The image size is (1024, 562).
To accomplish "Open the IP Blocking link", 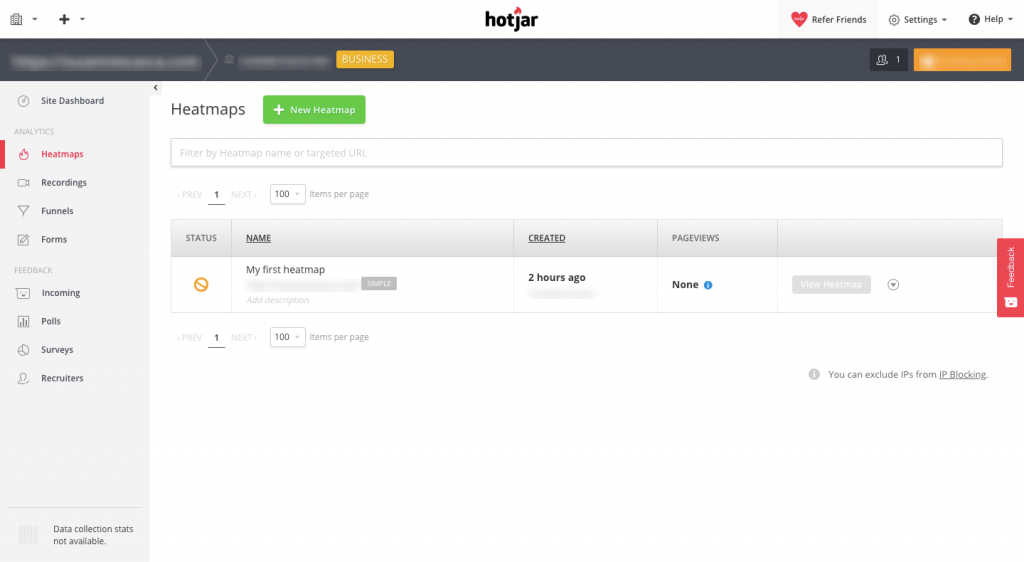I will pos(963,374).
